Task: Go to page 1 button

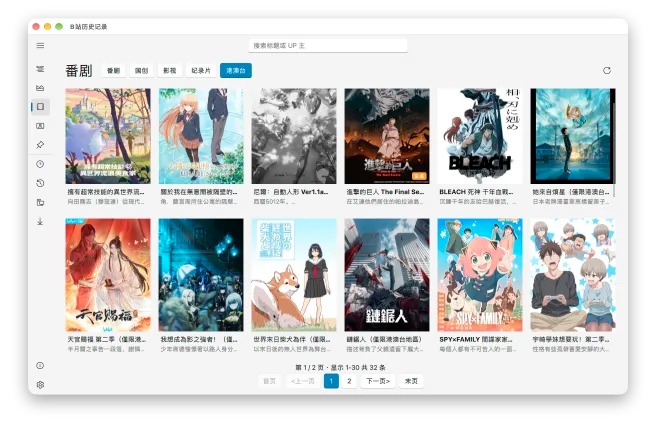Action: pyautogui.click(x=331, y=381)
